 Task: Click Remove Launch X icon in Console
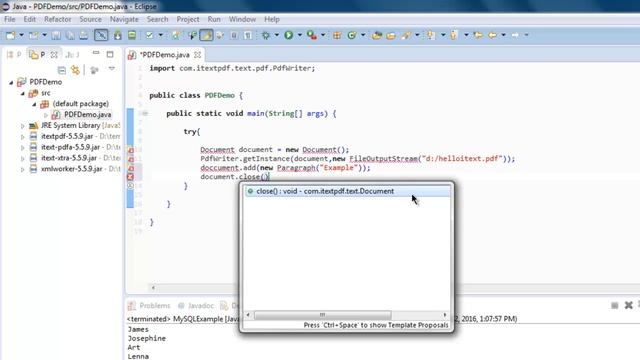pos(628,305)
